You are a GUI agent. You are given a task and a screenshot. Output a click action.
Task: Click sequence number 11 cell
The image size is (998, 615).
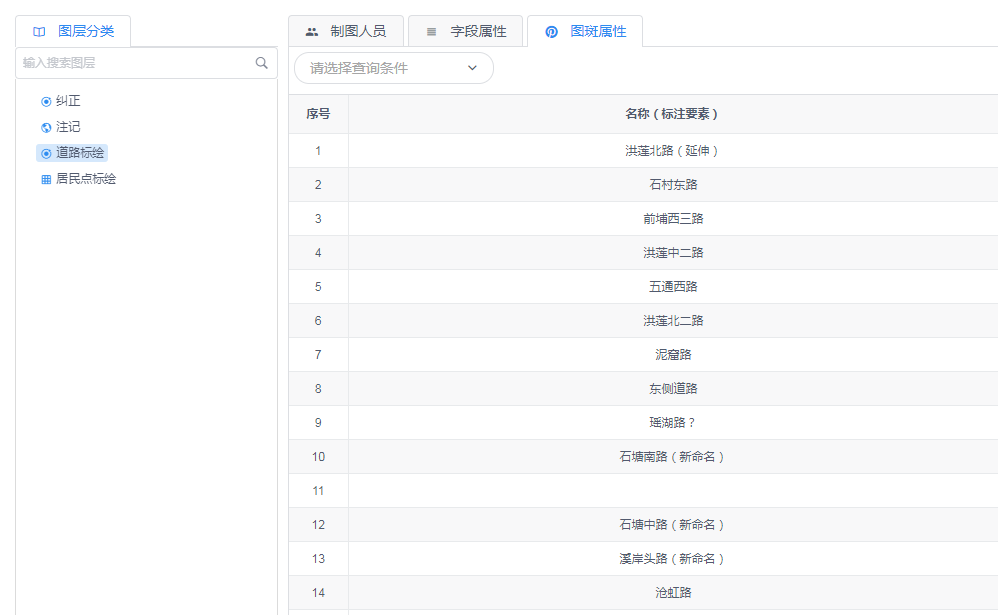pos(318,491)
